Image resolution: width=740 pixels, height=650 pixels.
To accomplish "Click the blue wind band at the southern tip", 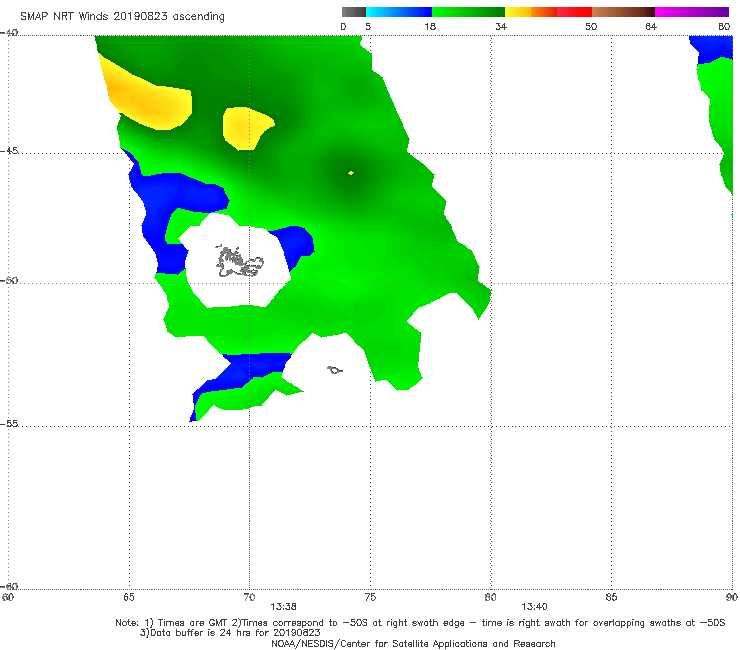I will (x=245, y=371).
